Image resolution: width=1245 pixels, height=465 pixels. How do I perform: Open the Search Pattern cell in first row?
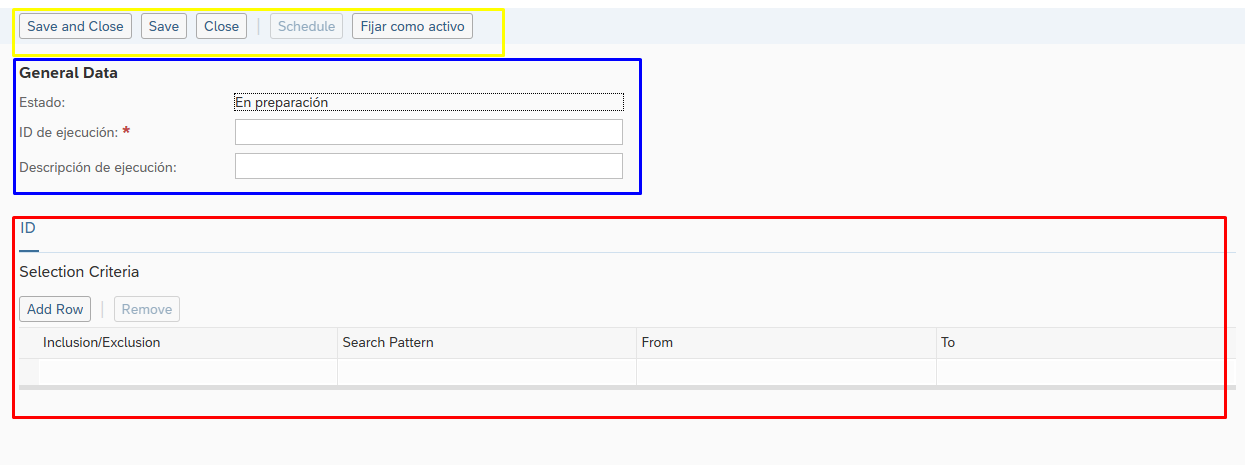tap(486, 372)
